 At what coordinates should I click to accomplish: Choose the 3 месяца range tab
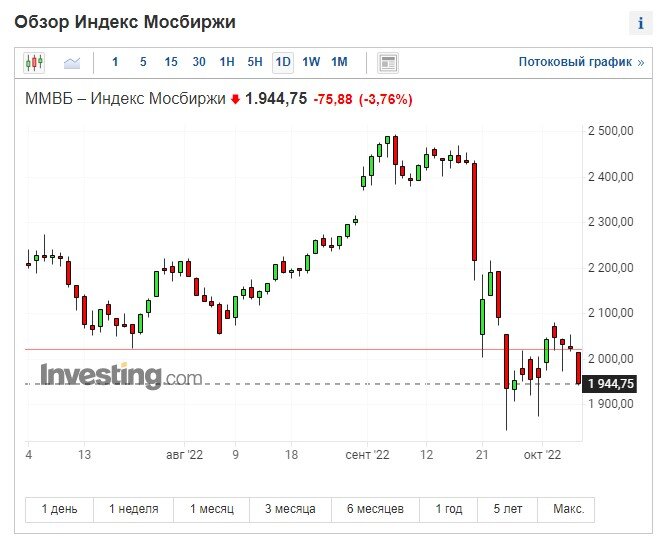(291, 509)
